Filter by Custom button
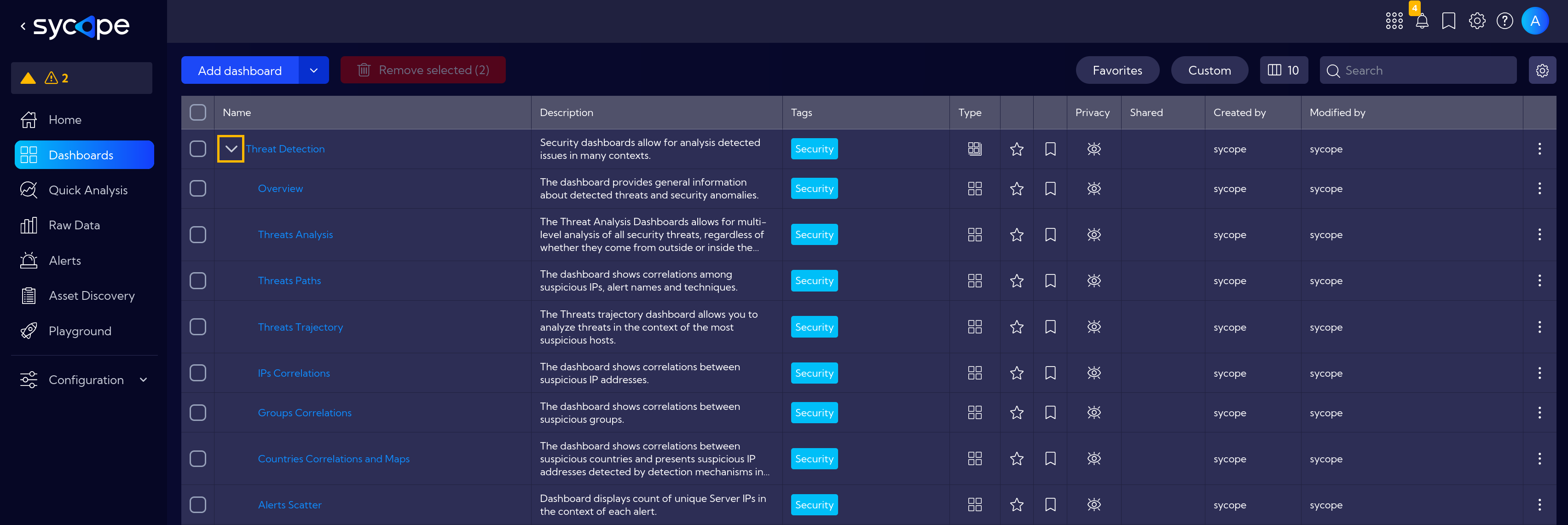 tap(1209, 70)
